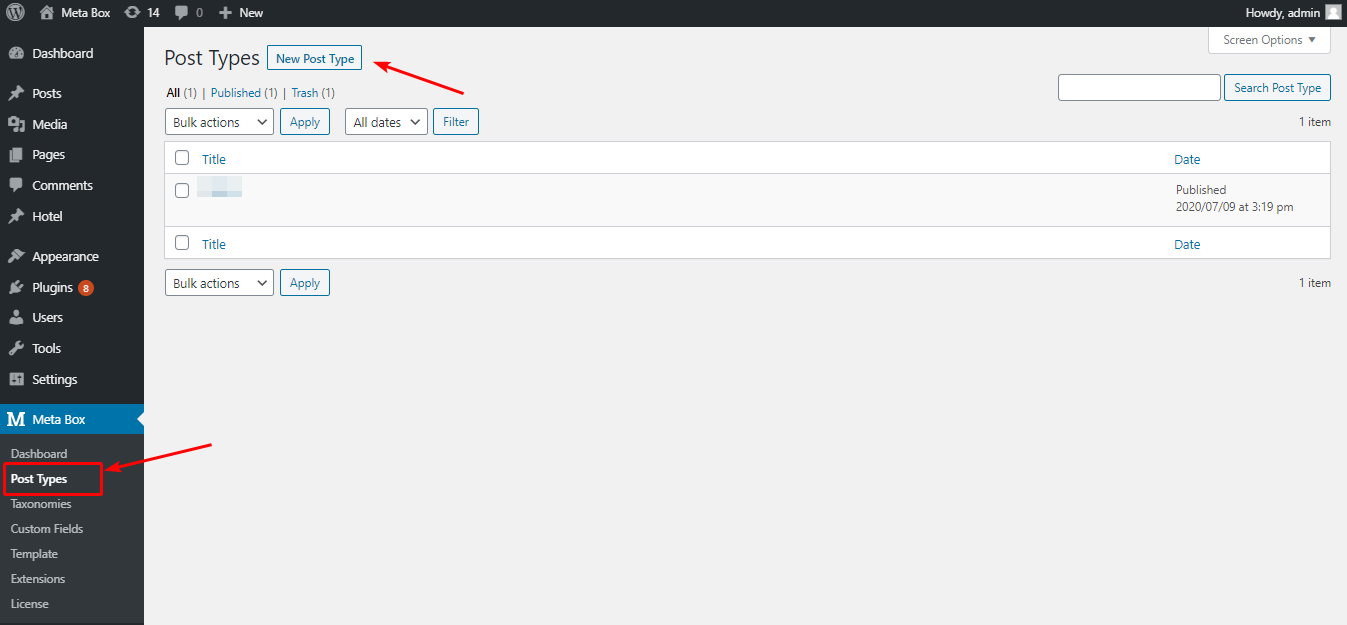Open the Pages menu label in sidebar
Image resolution: width=1347 pixels, height=625 pixels.
pyautogui.click(x=49, y=155)
